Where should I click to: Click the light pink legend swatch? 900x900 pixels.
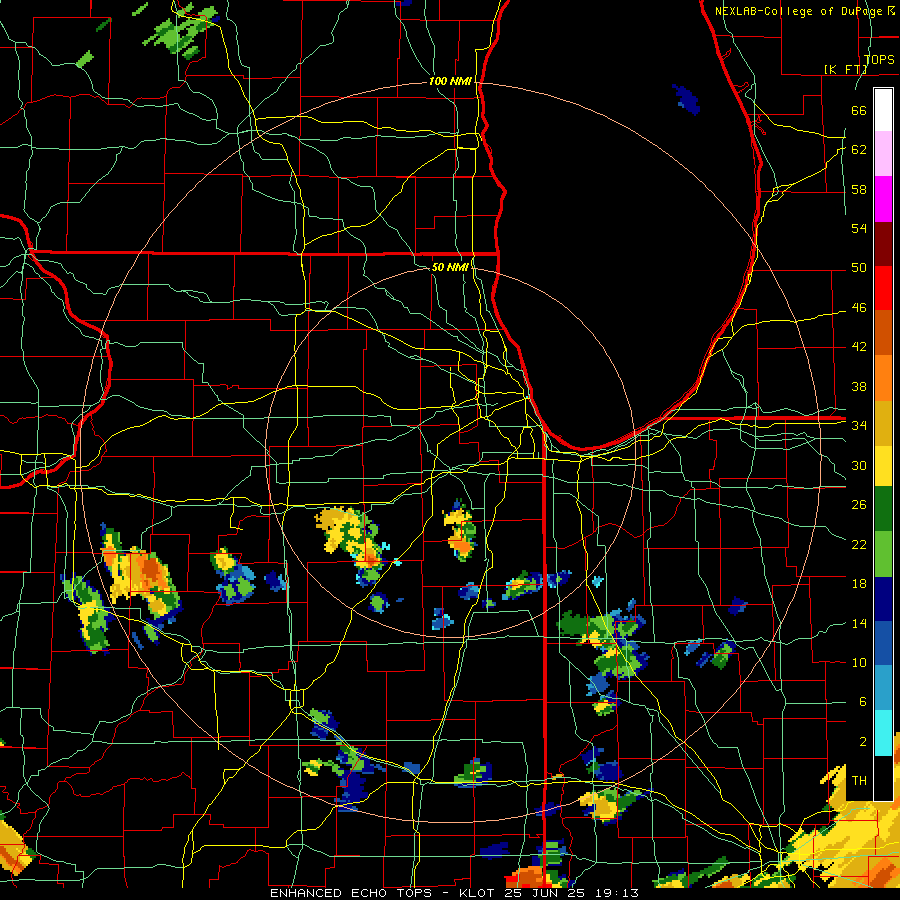pos(883,154)
